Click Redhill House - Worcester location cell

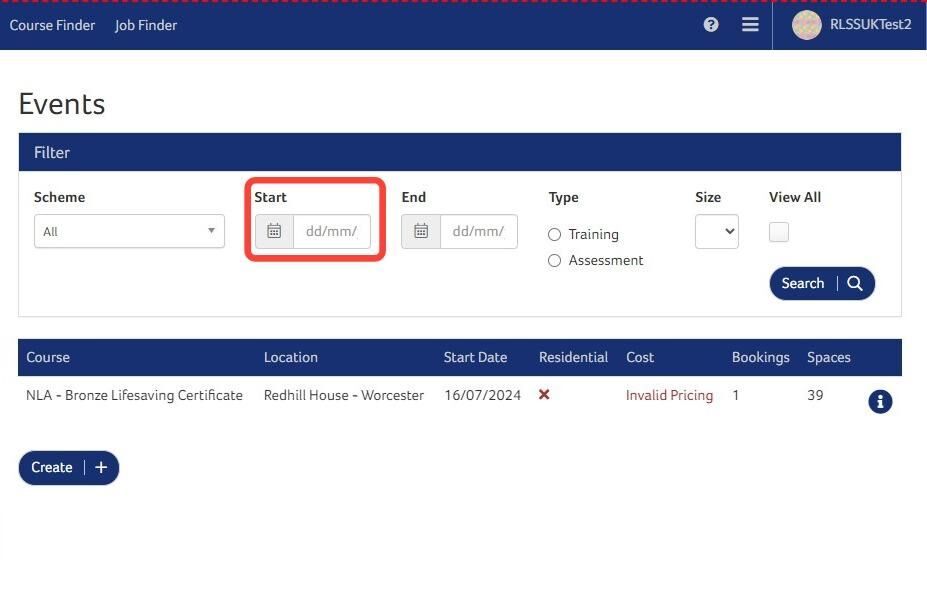343,395
